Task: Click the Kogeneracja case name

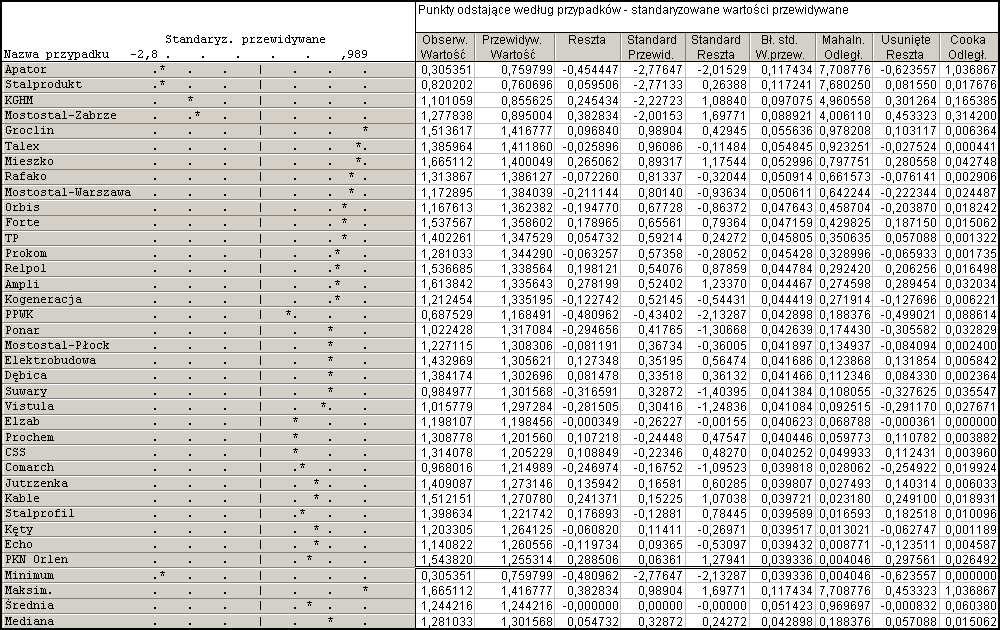Action: tap(43, 300)
